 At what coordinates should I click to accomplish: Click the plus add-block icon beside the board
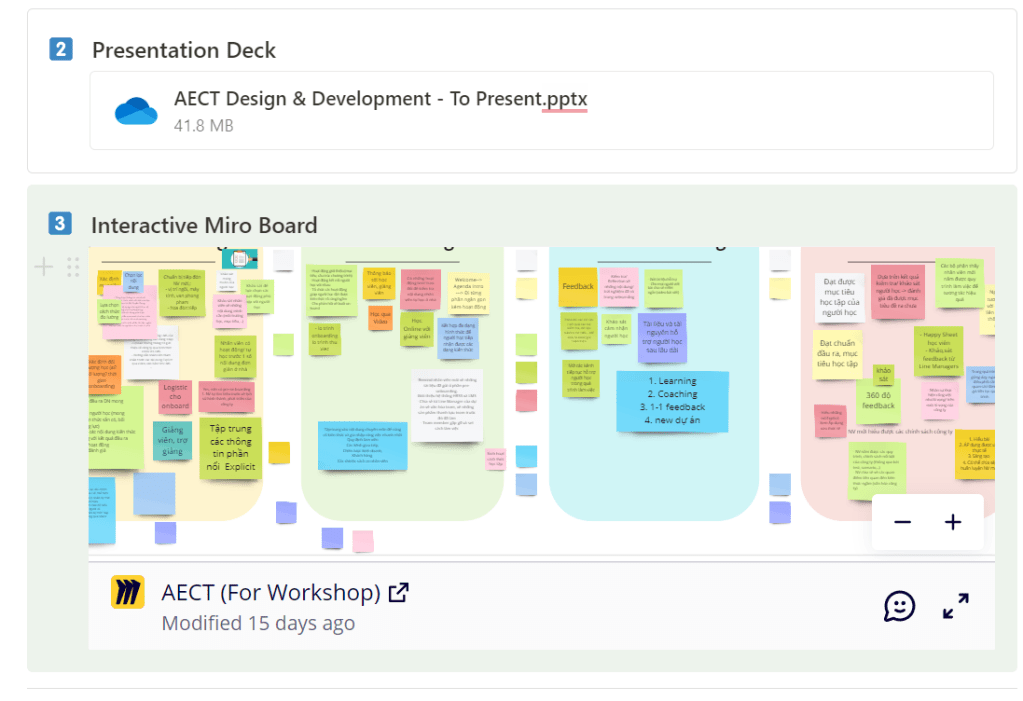(44, 266)
